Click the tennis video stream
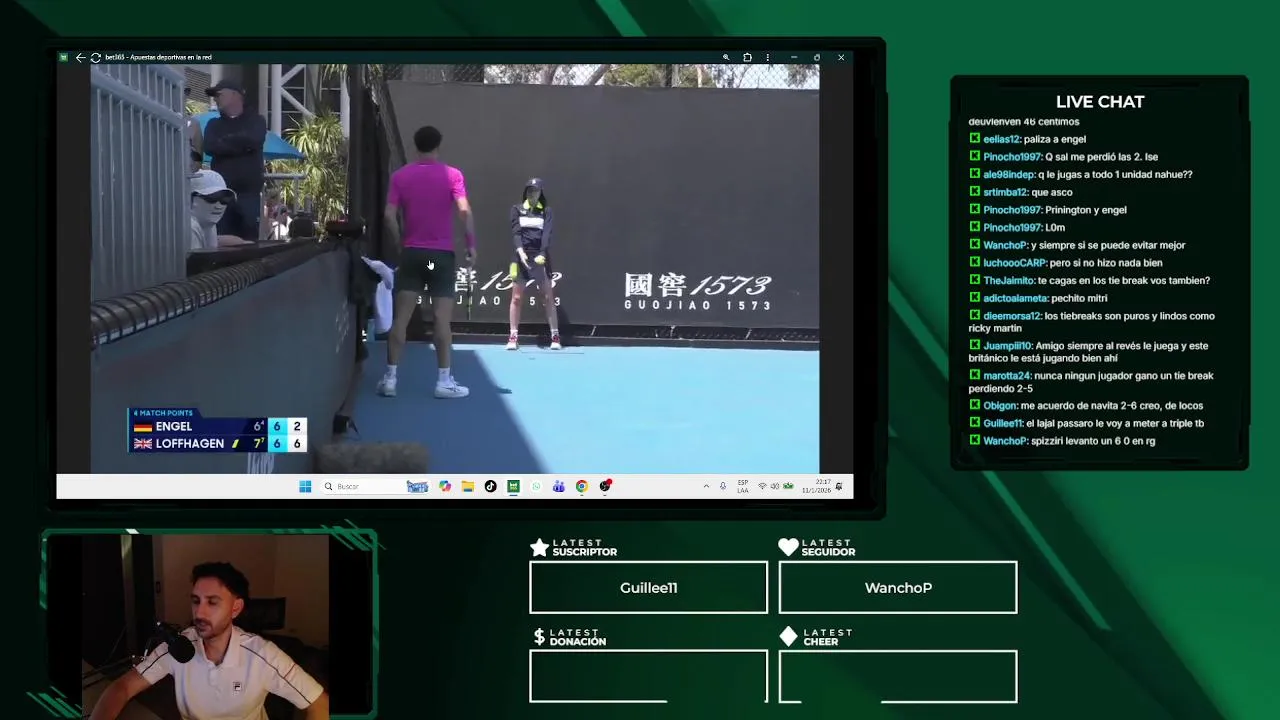 (455, 268)
